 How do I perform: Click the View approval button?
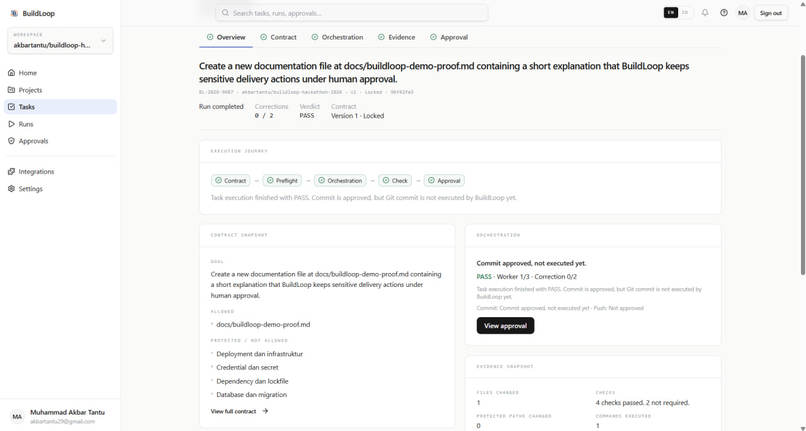(505, 326)
